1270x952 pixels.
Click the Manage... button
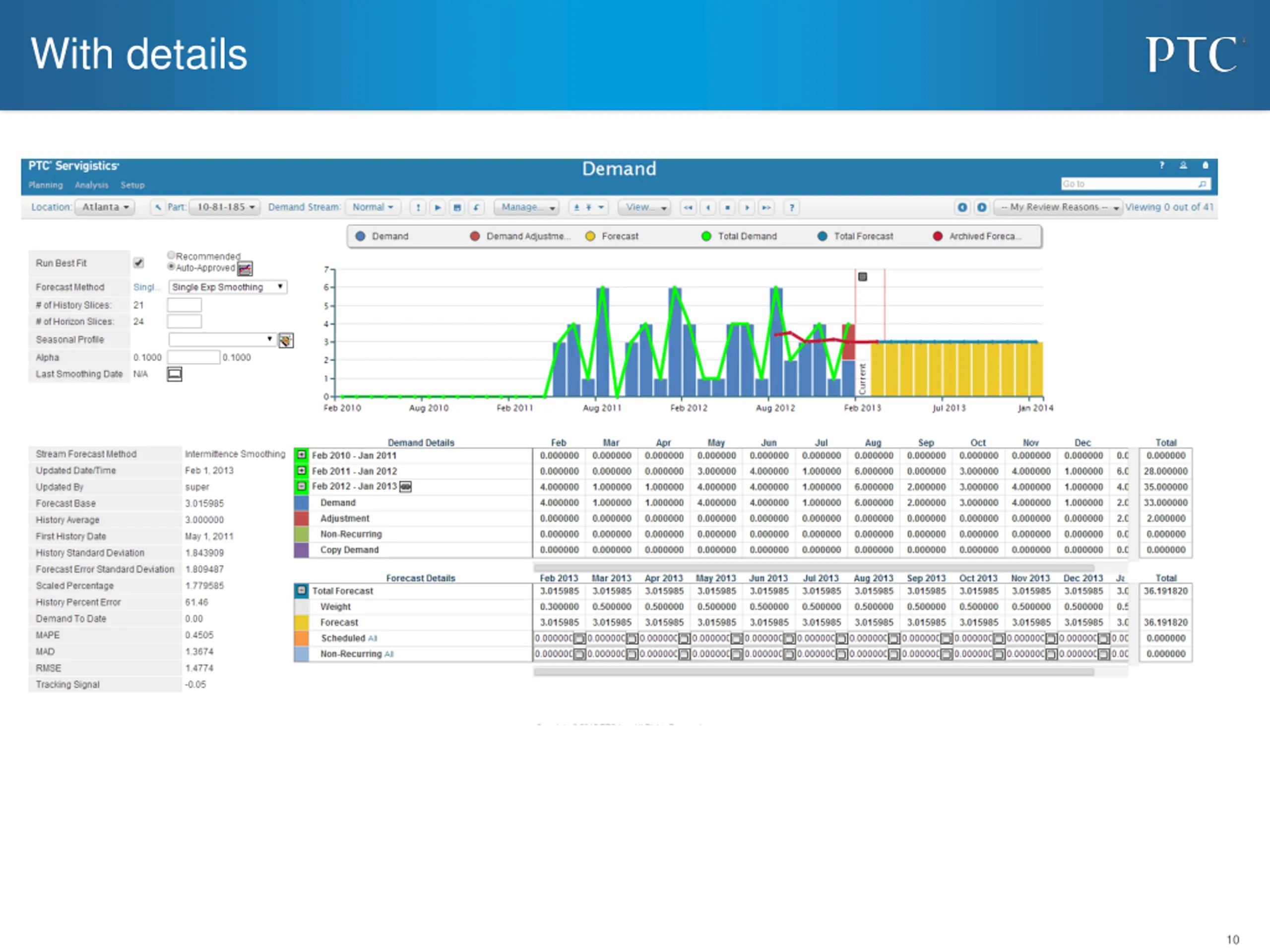click(x=526, y=207)
